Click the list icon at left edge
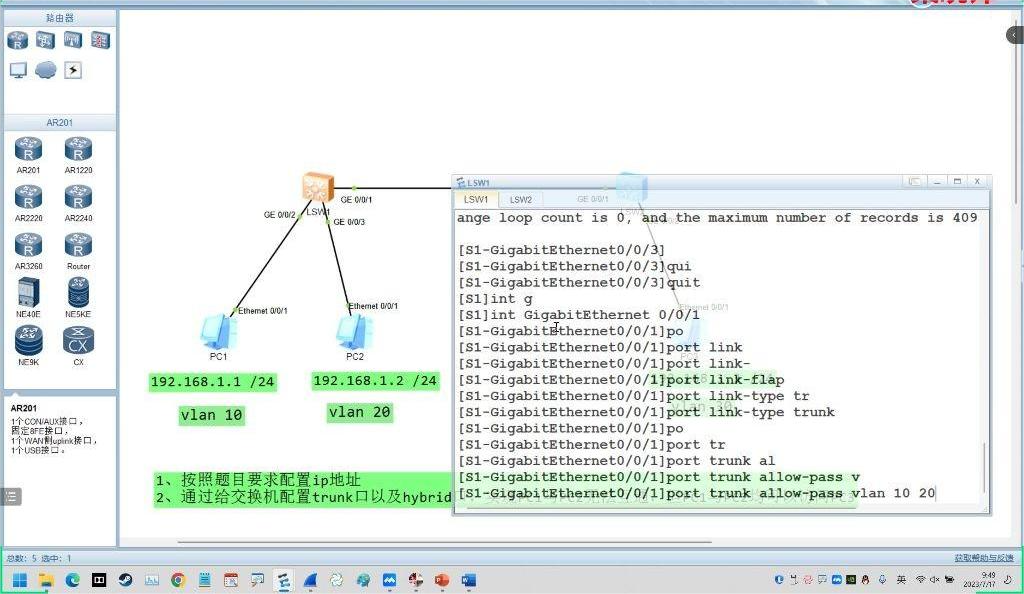The image size is (1024, 594). [11, 497]
